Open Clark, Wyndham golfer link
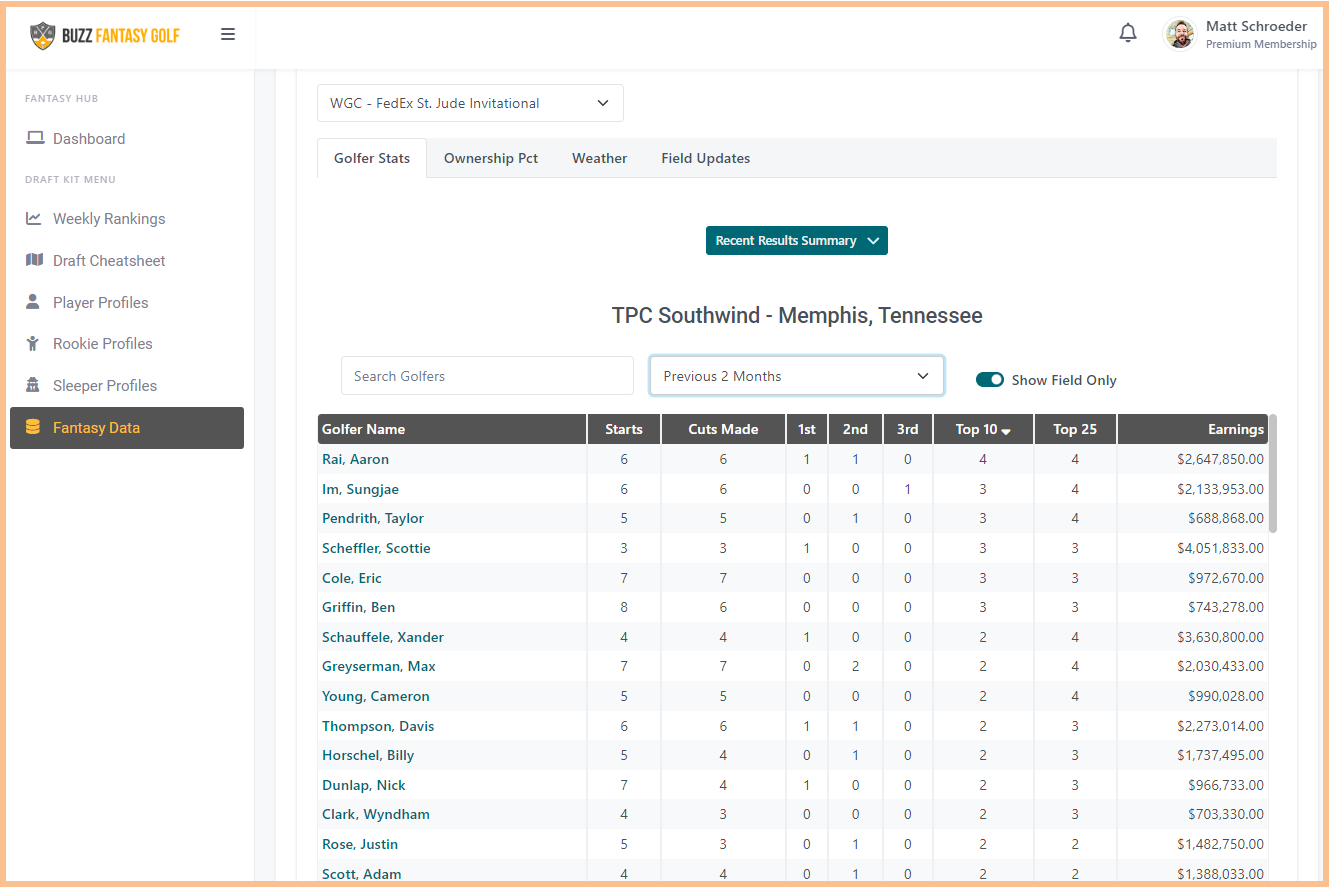The height and width of the screenshot is (887, 1329). [376, 814]
